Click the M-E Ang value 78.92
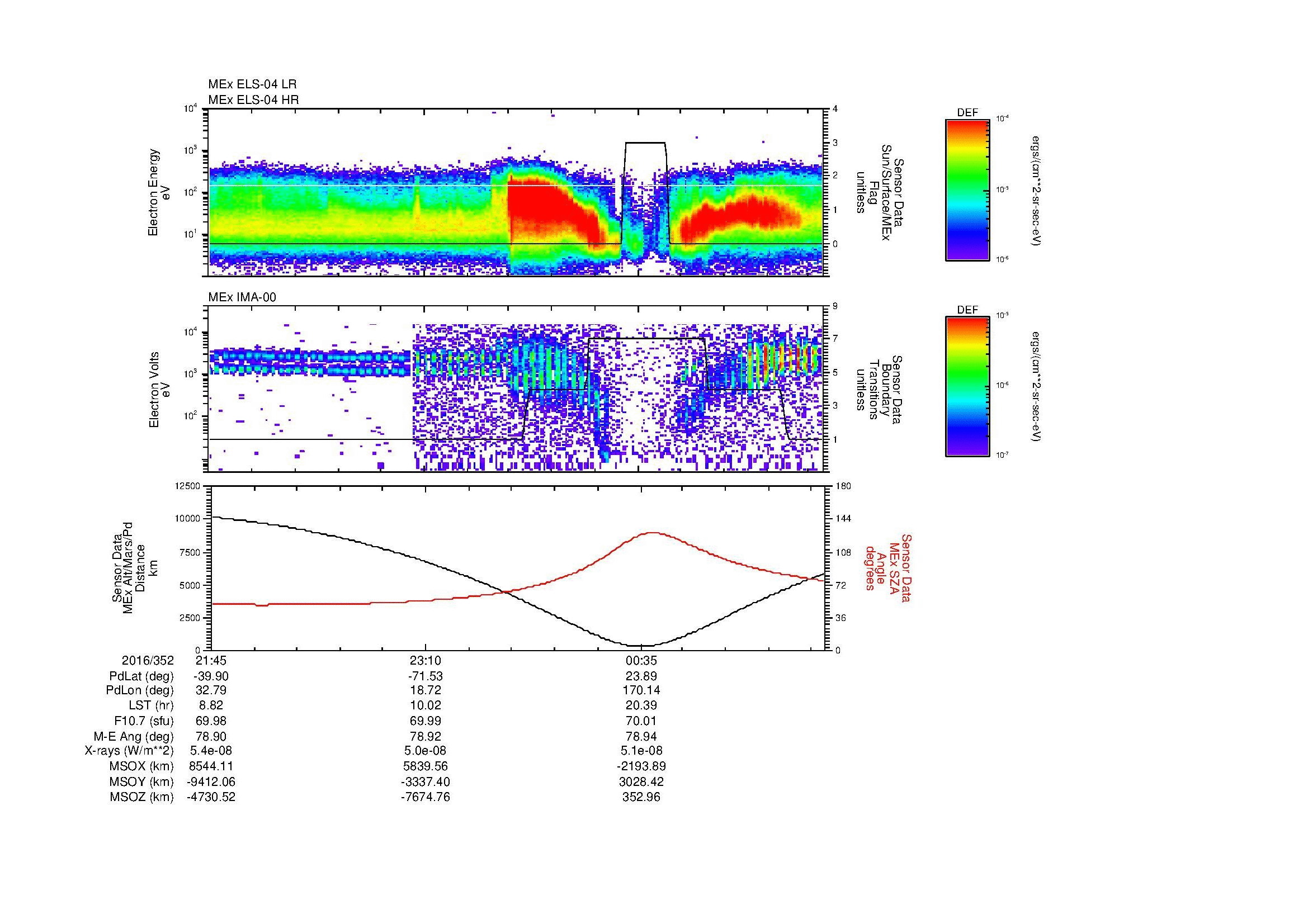Viewport: 1308px width, 924px height. [426, 736]
